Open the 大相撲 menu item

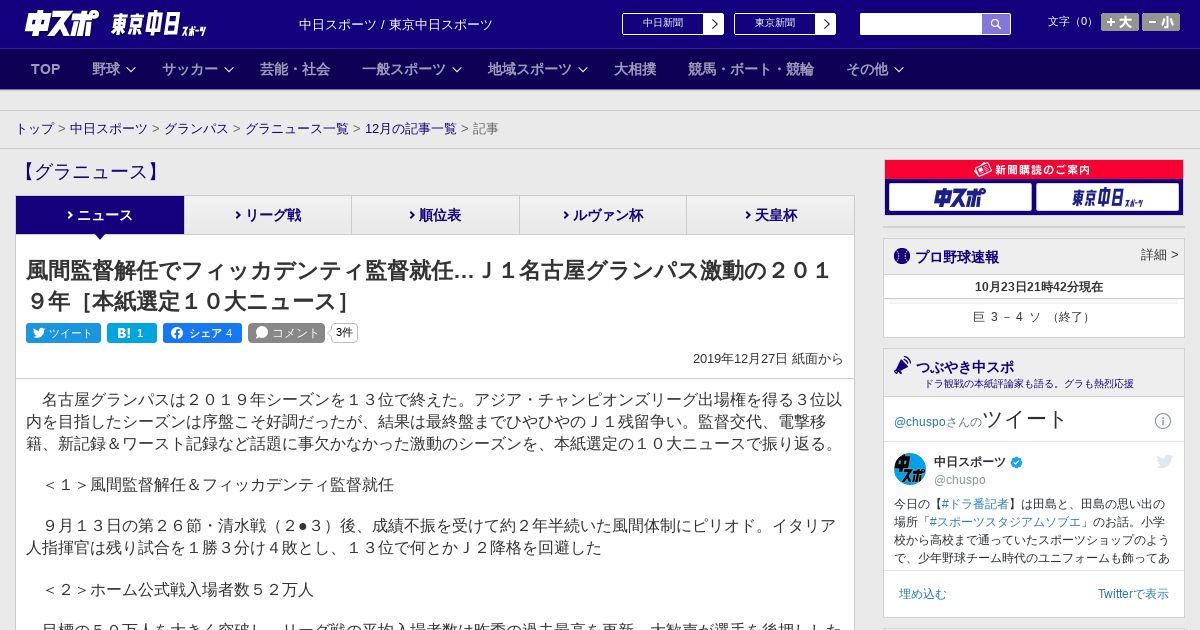pyautogui.click(x=635, y=69)
